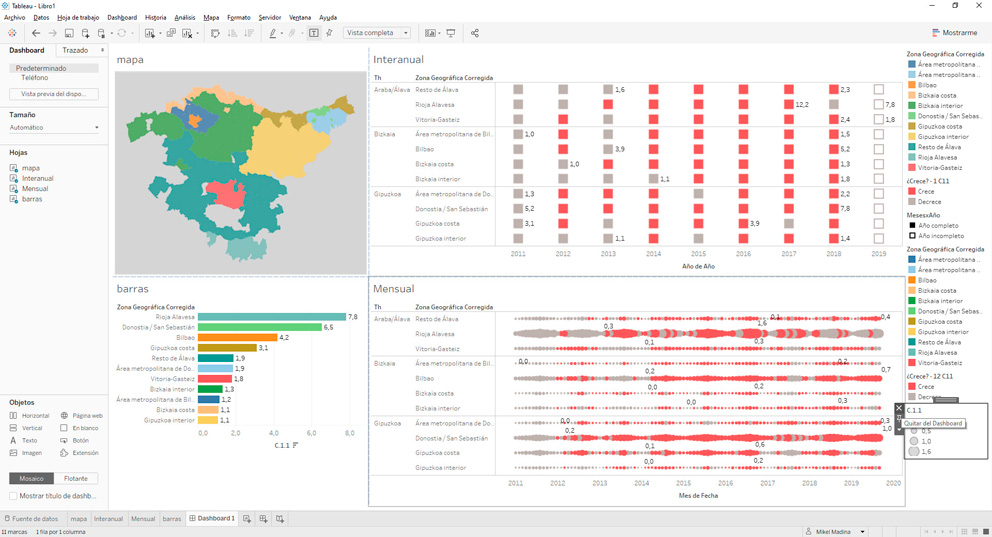Expand the Tamaño Automático dropdown
This screenshot has width=992, height=537.
pyautogui.click(x=54, y=128)
